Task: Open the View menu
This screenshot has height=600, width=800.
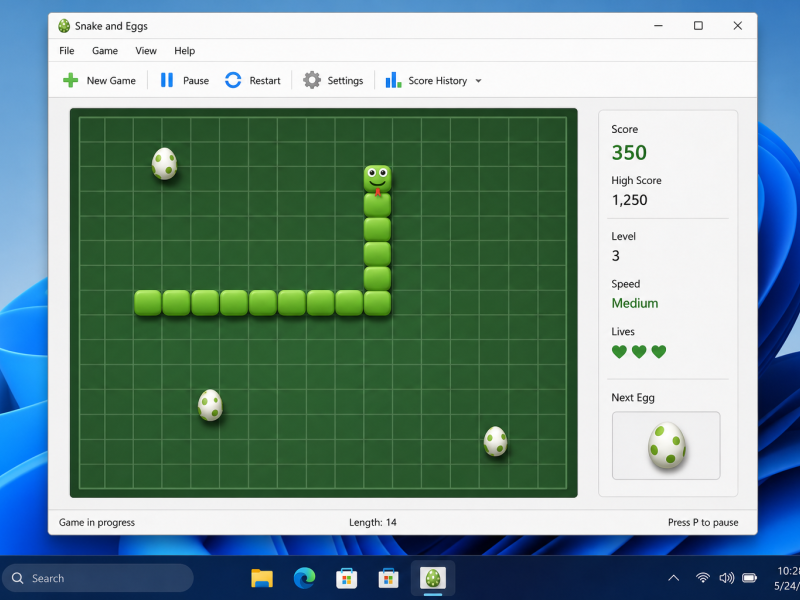Action: click(x=146, y=51)
